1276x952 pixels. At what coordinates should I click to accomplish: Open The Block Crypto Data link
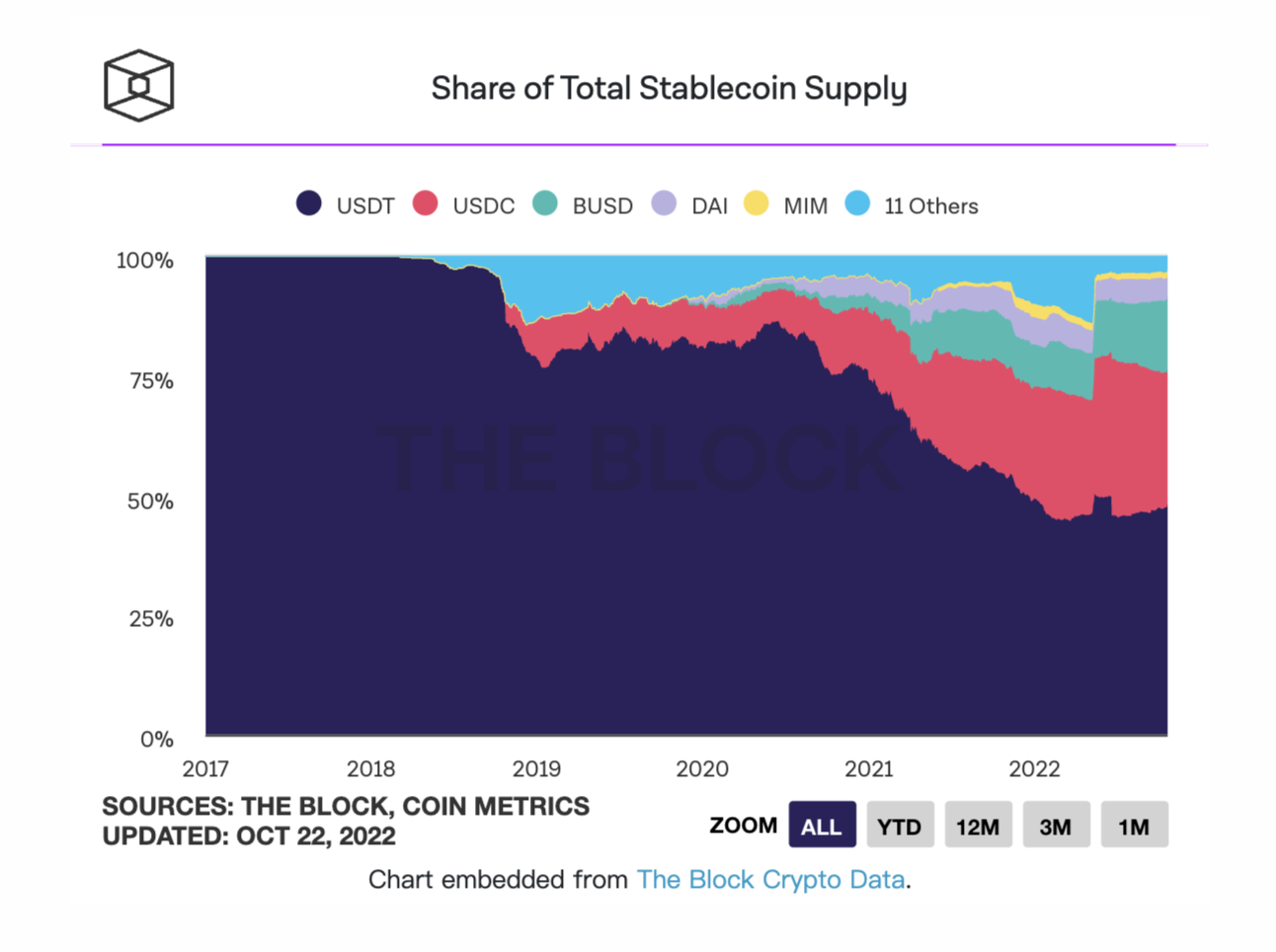click(770, 880)
